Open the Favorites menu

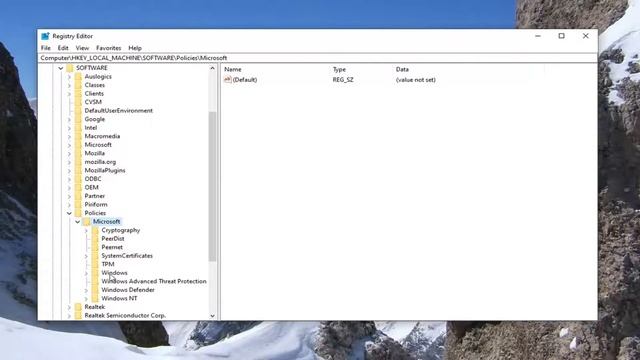[109, 48]
